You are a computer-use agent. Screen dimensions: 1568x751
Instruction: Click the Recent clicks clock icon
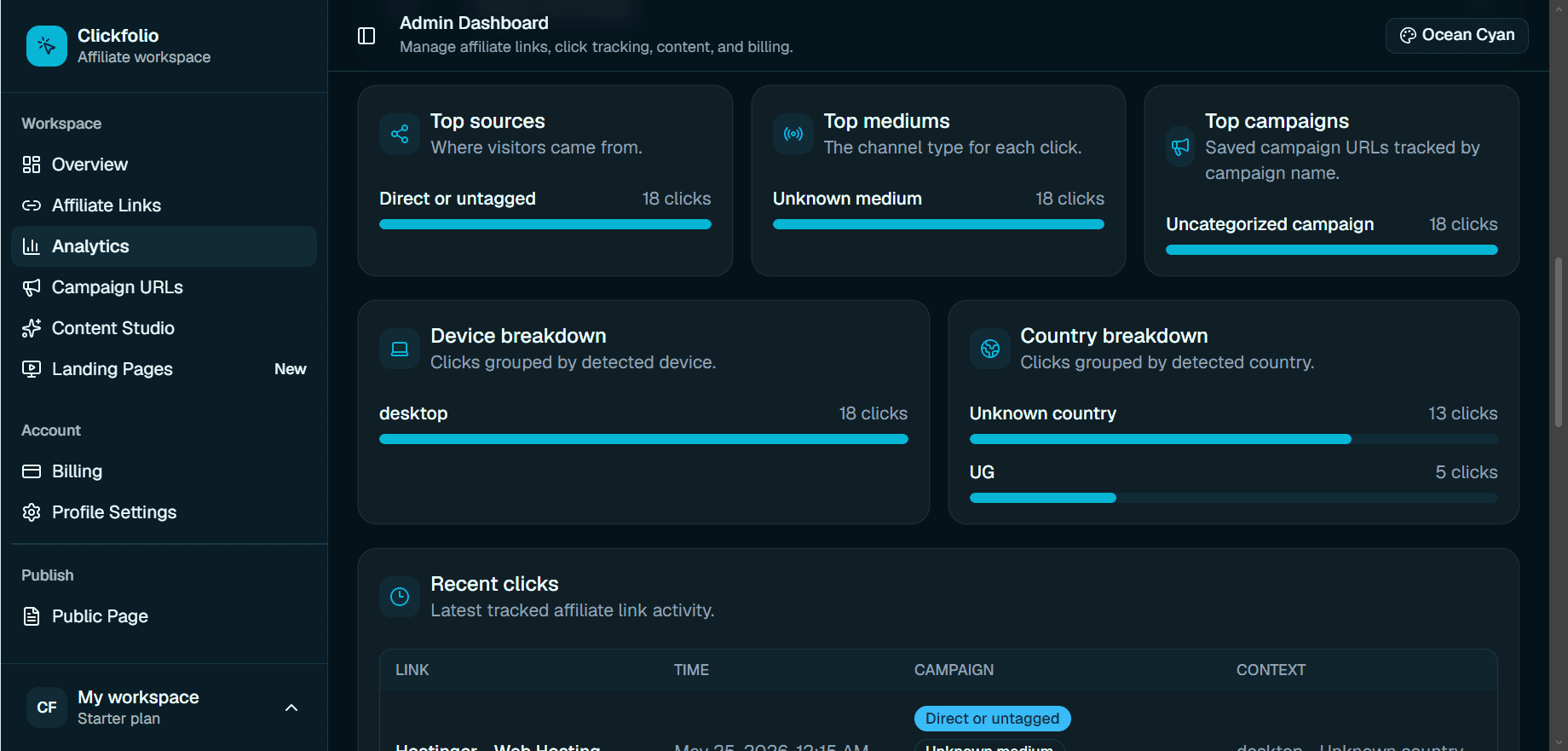click(400, 597)
